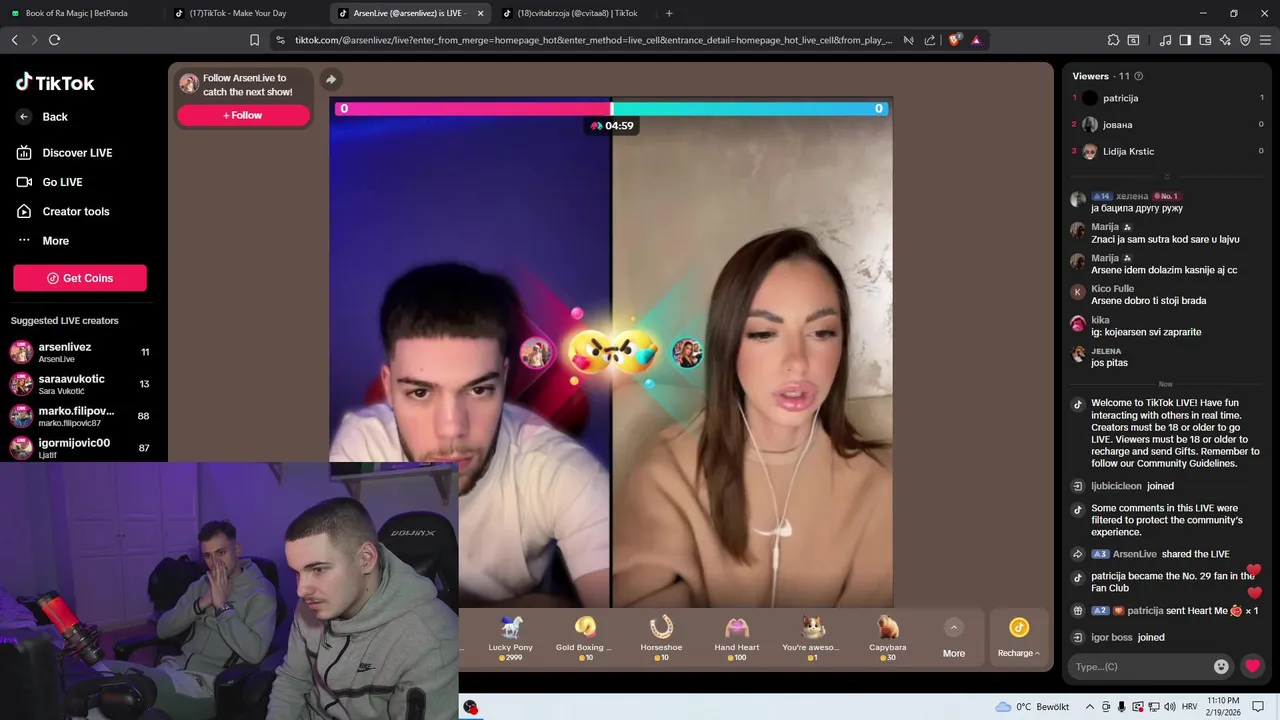The width and height of the screenshot is (1280, 720).
Task: Open the Recharge coins menu
Action: pyautogui.click(x=1019, y=638)
